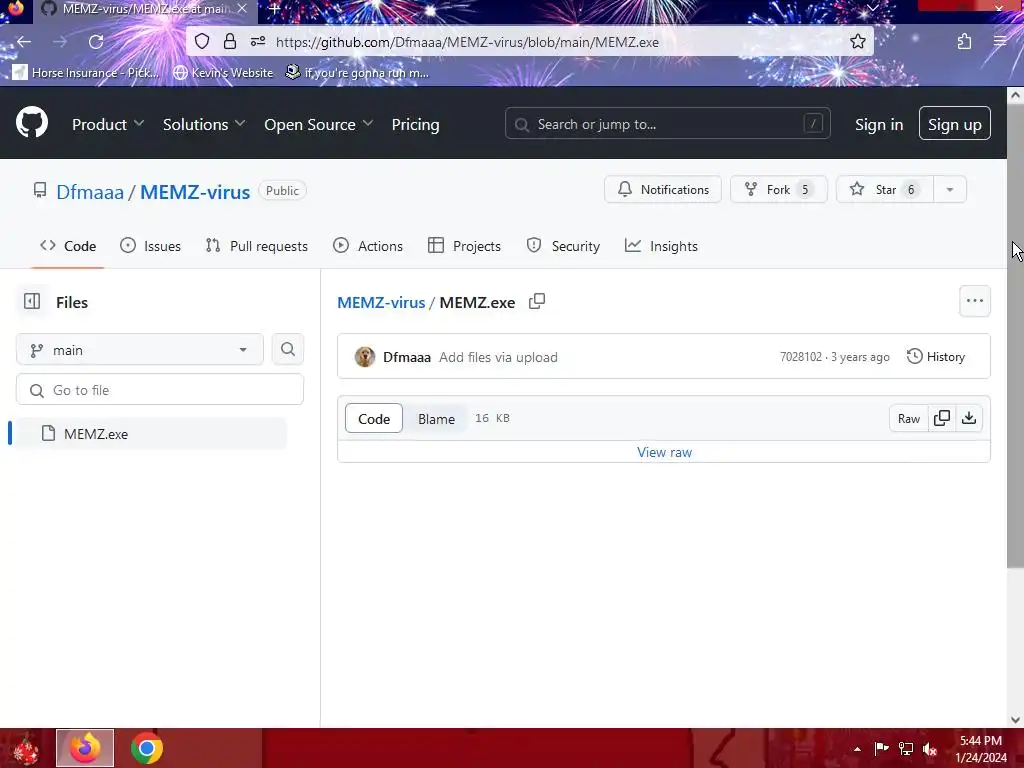Close the MEMZ-virus browser tab
This screenshot has width=1024, height=768.
pos(242,9)
